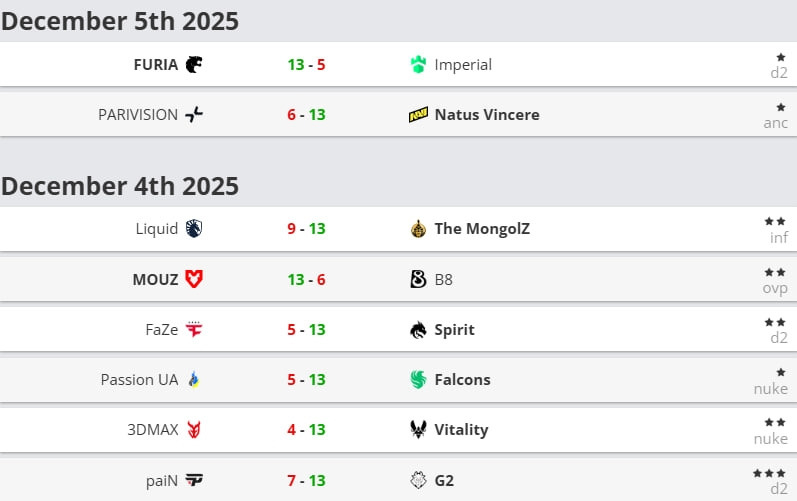Screen dimensions: 797x501
Task: Open the Natus Vincere team link
Action: coord(486,115)
